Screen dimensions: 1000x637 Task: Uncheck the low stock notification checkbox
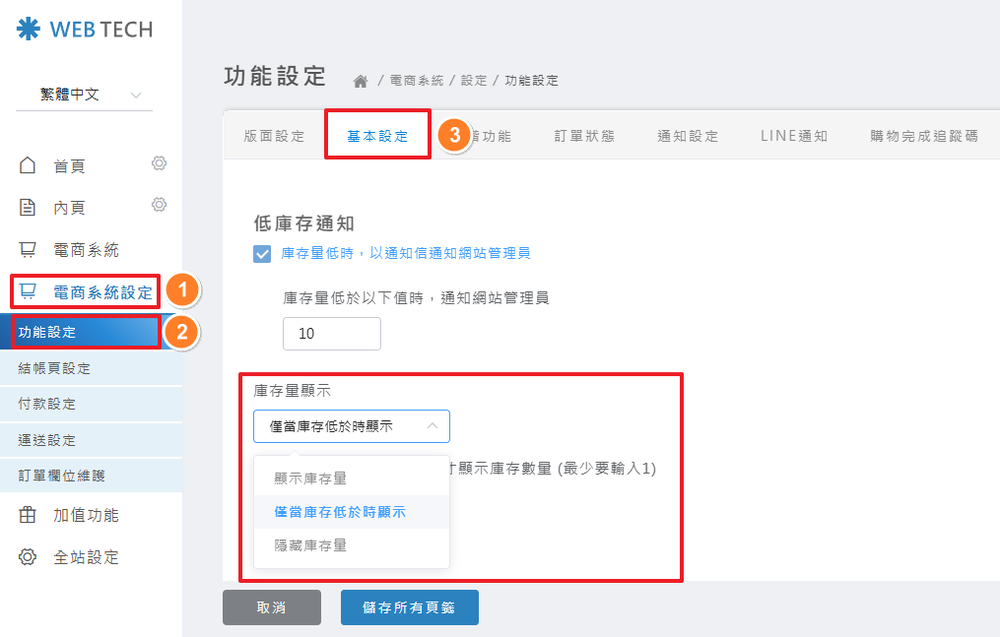(x=262, y=254)
